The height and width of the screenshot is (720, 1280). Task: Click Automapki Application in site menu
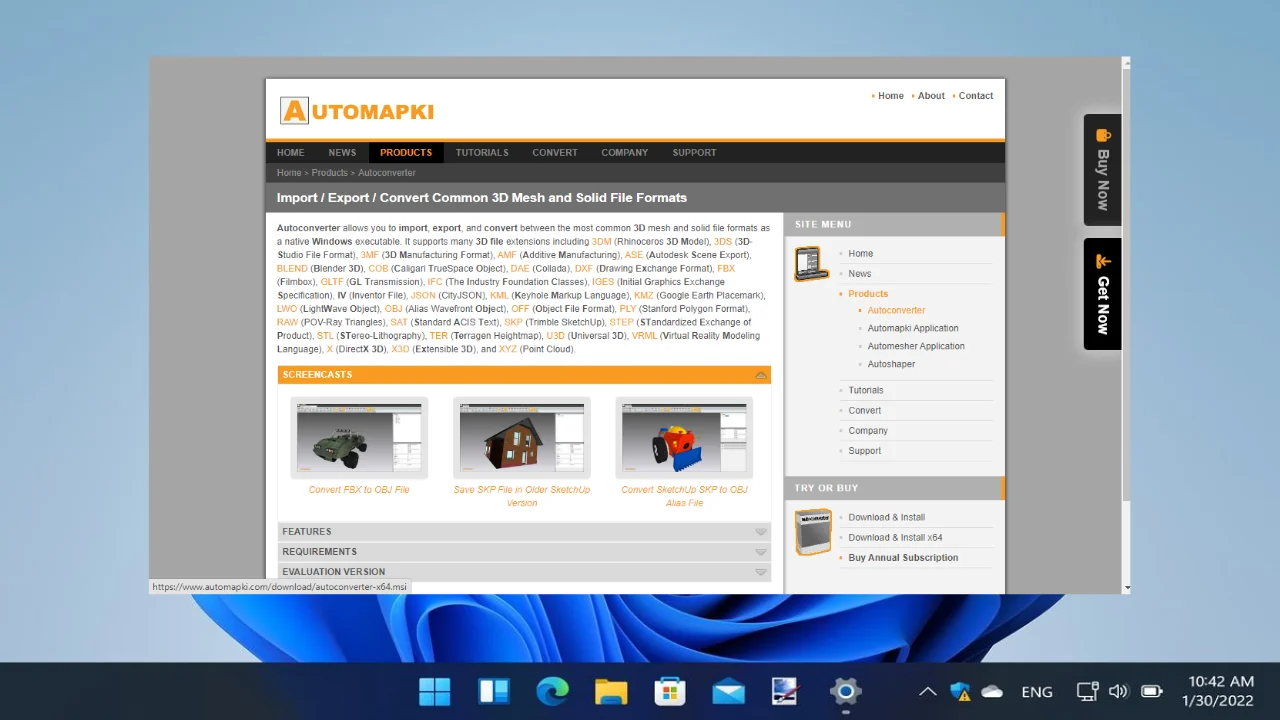point(913,328)
